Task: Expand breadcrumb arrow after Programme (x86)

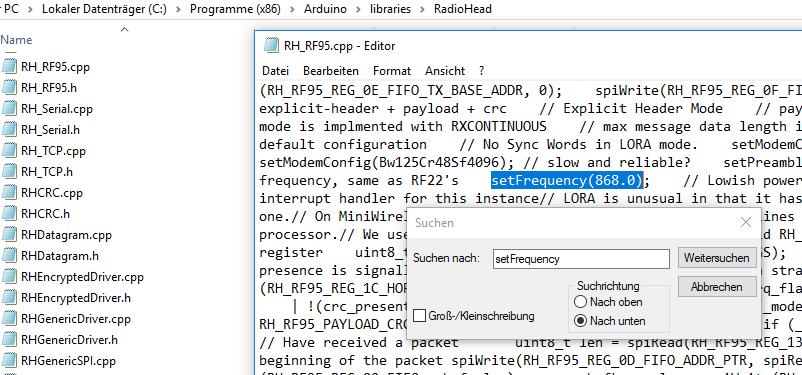Action: coord(292,9)
